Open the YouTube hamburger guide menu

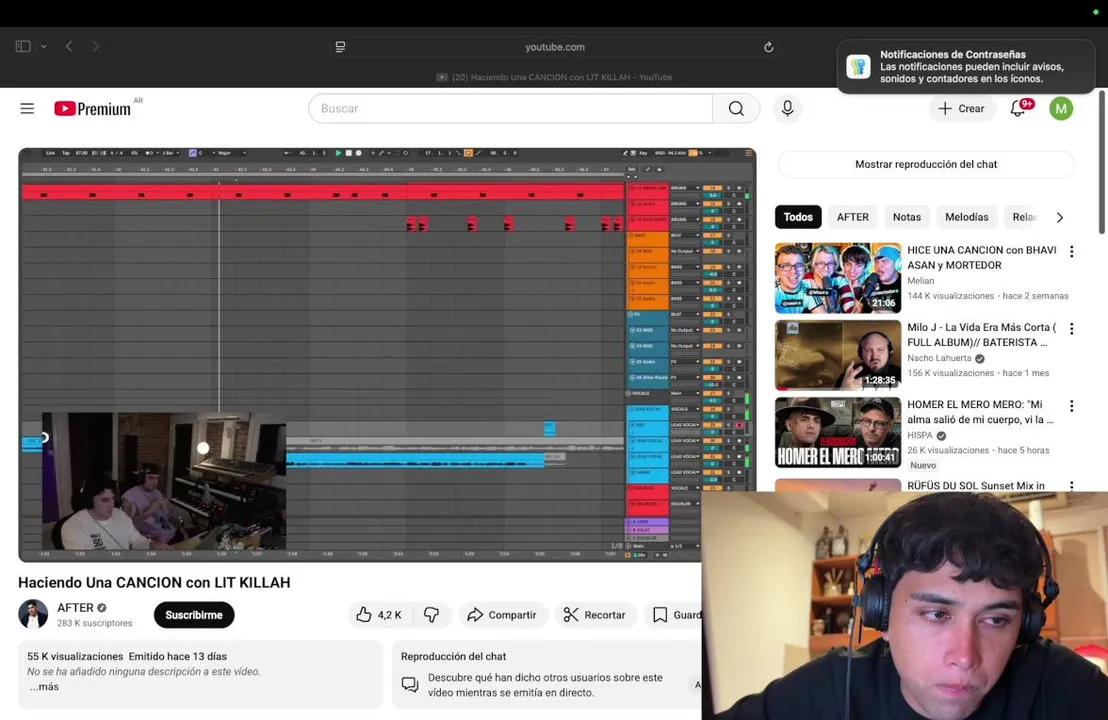pyautogui.click(x=27, y=108)
